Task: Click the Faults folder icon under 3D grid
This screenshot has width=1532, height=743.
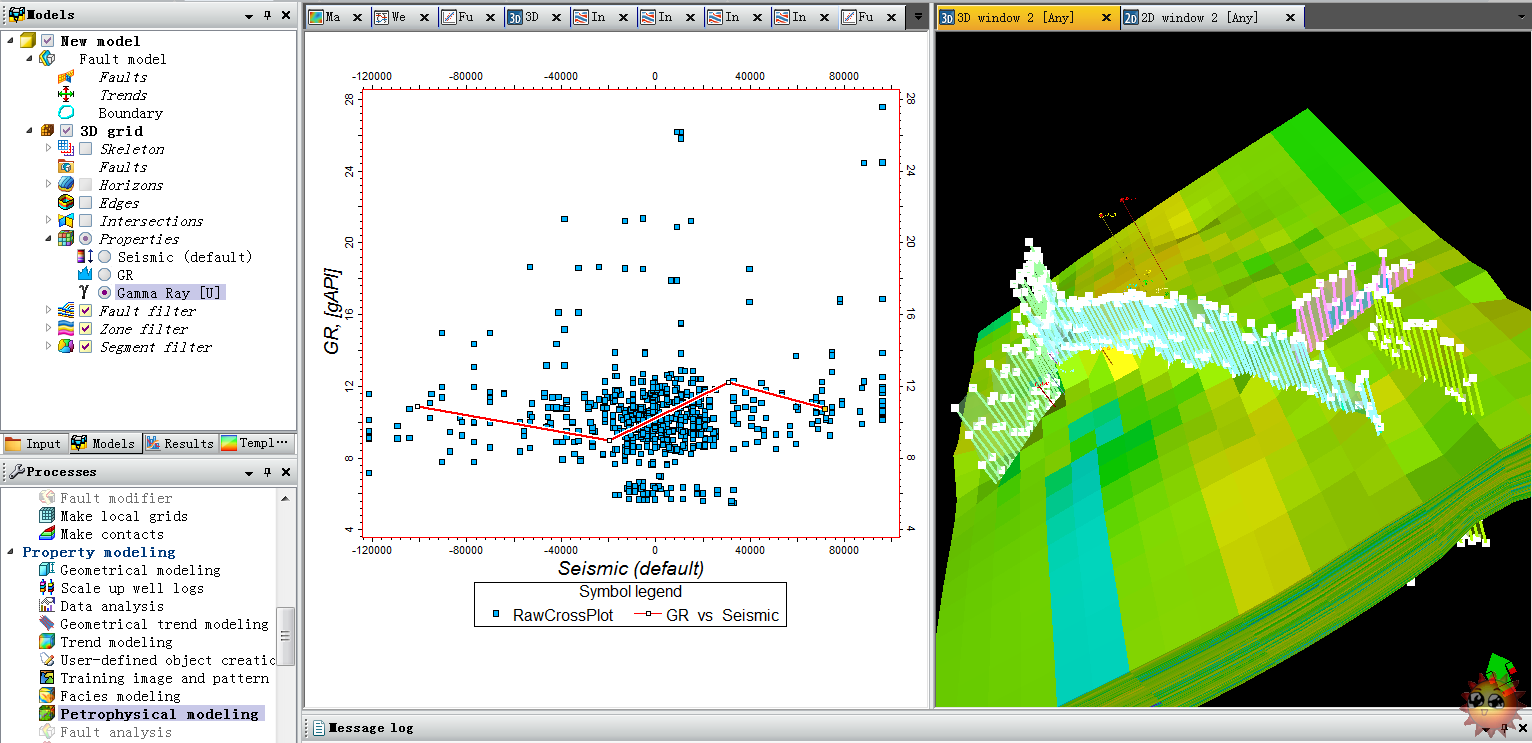Action: 66,167
